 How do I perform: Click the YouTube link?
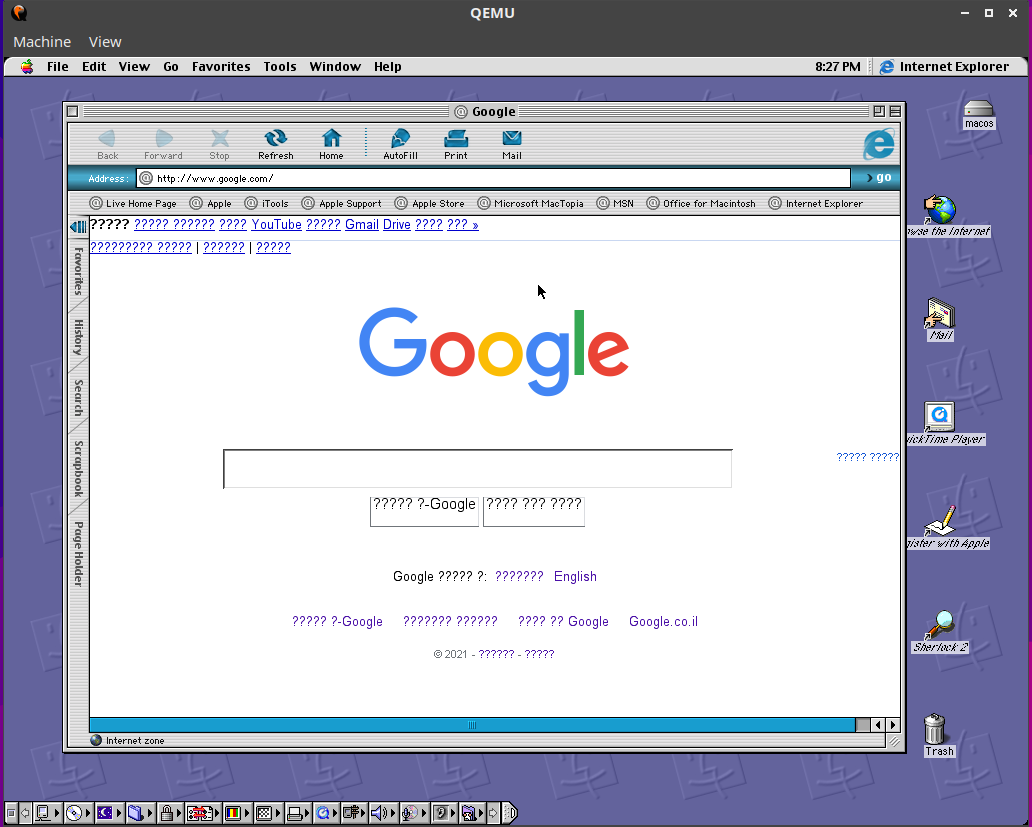(x=276, y=224)
